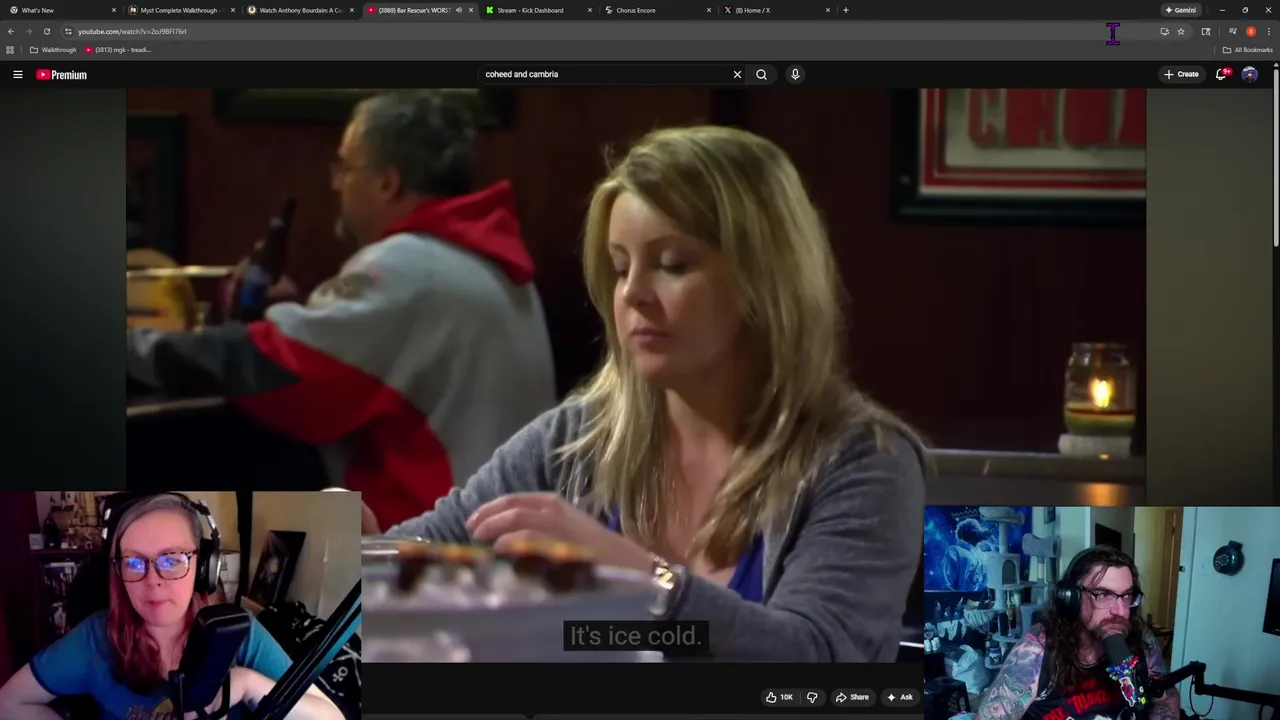Close the Bar Rescue tab
1280x720 pixels.
[471, 10]
